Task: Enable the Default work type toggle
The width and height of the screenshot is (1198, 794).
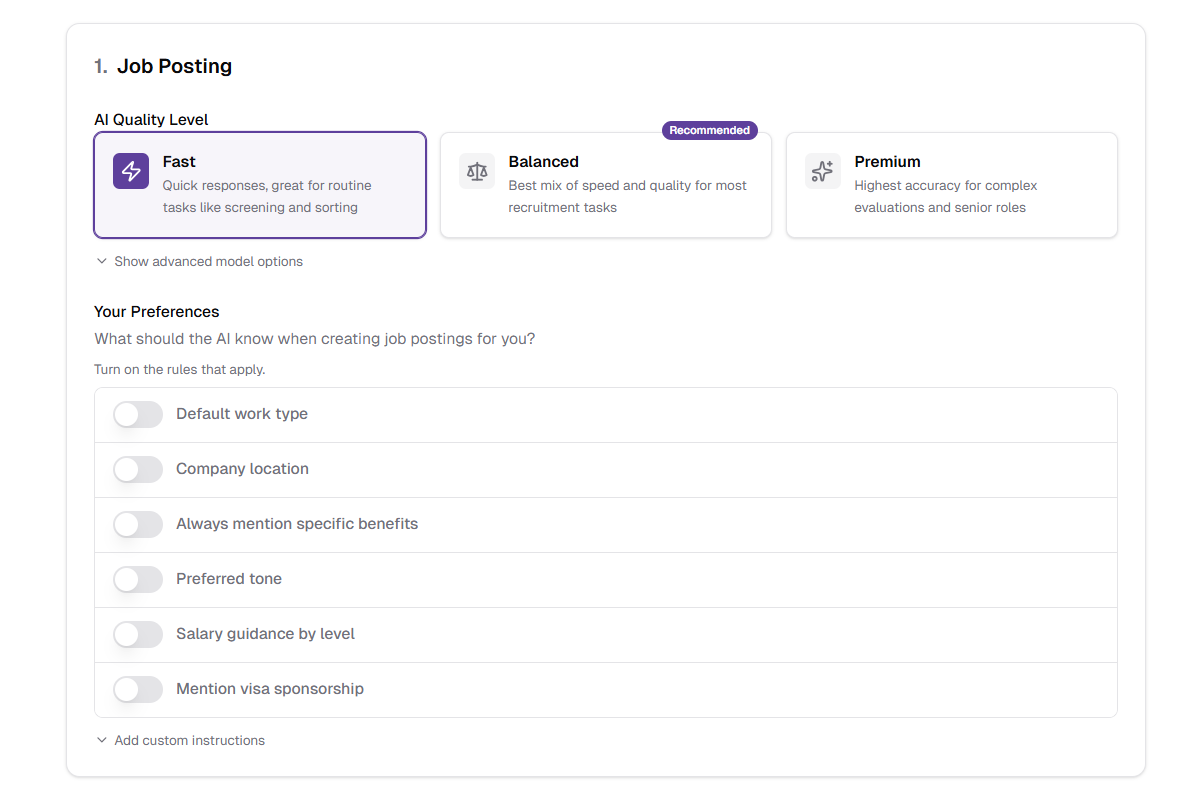Action: (x=138, y=414)
